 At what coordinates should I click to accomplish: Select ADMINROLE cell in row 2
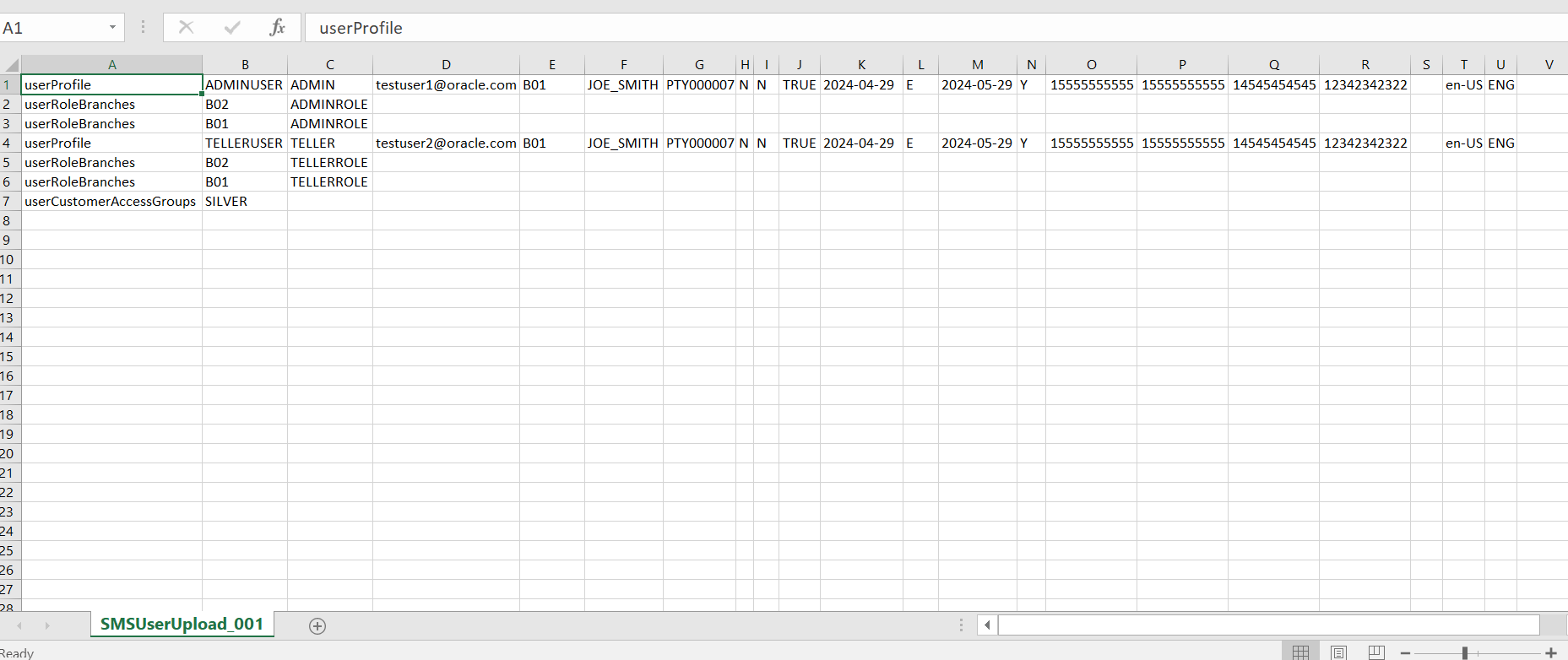(x=330, y=105)
